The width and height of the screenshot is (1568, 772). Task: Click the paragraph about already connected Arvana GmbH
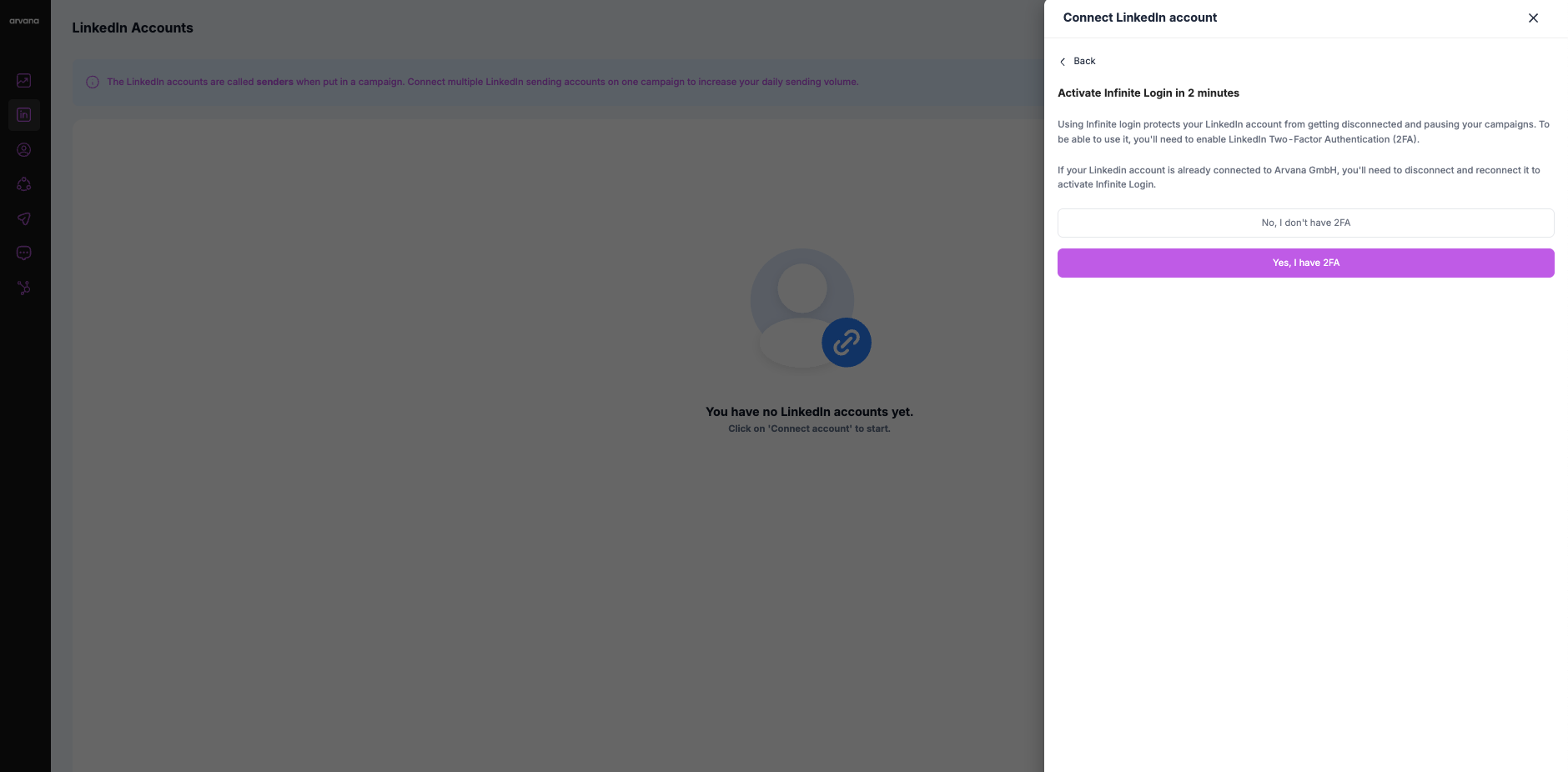(1299, 177)
